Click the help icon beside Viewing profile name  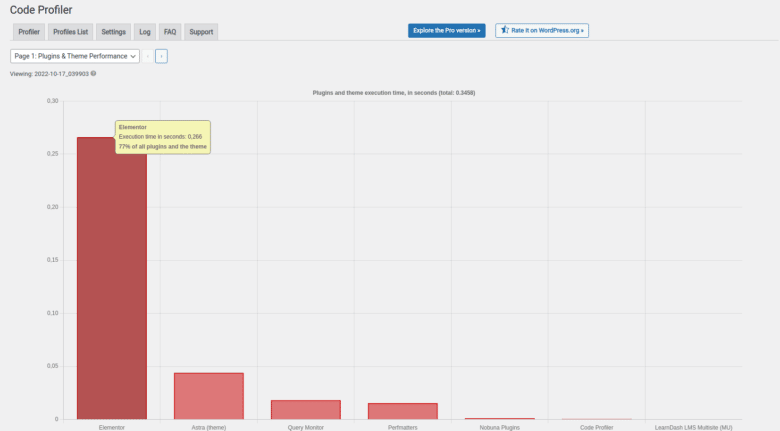pyautogui.click(x=94, y=74)
